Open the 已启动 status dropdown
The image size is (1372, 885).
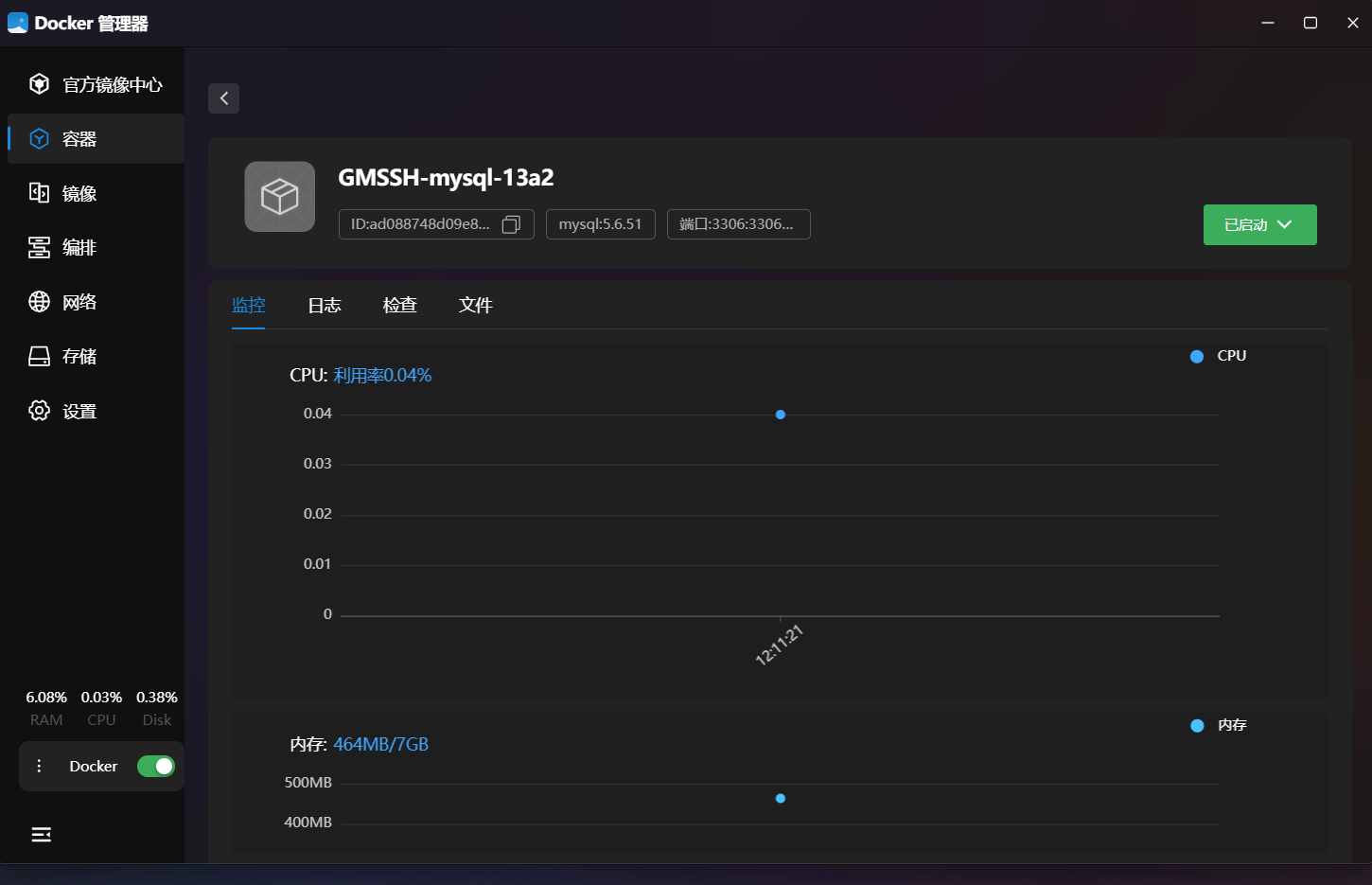[1259, 224]
